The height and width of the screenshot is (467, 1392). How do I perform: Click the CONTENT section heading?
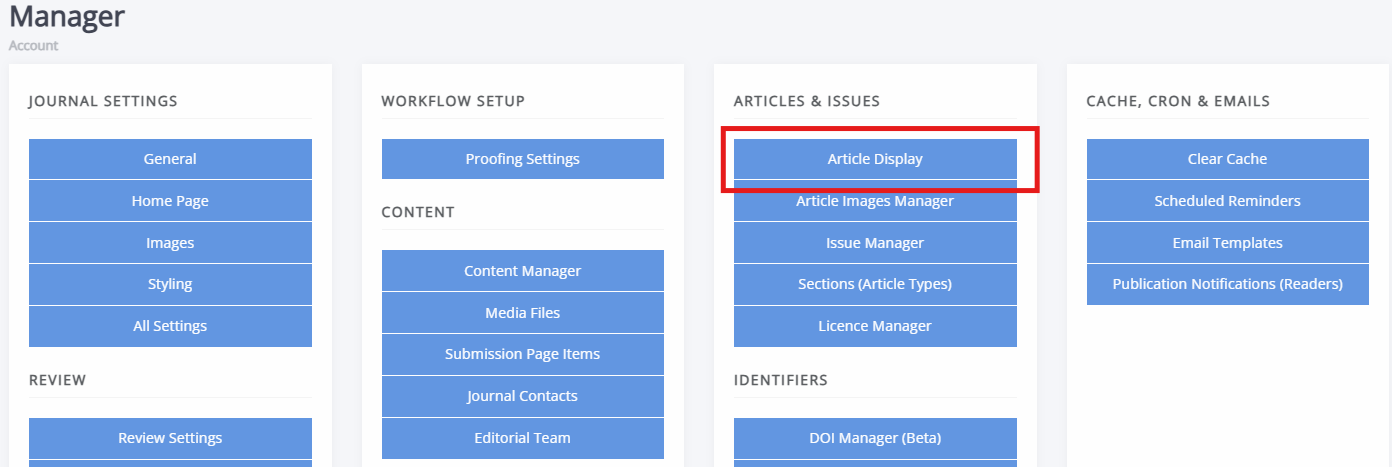pyautogui.click(x=418, y=212)
